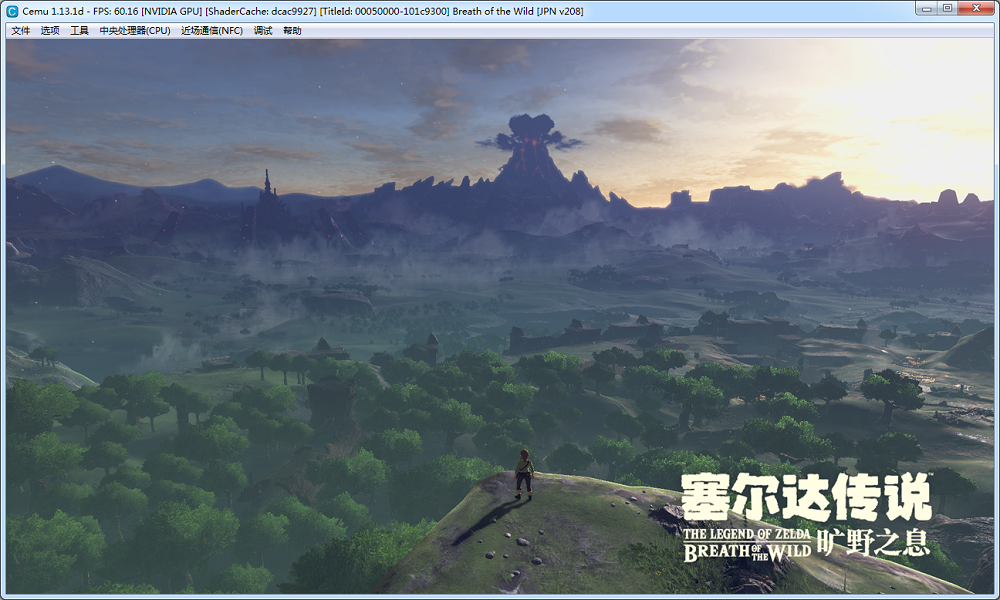Expand the 中央处理器(CPU) menu
1000x600 pixels.
pyautogui.click(x=135, y=30)
